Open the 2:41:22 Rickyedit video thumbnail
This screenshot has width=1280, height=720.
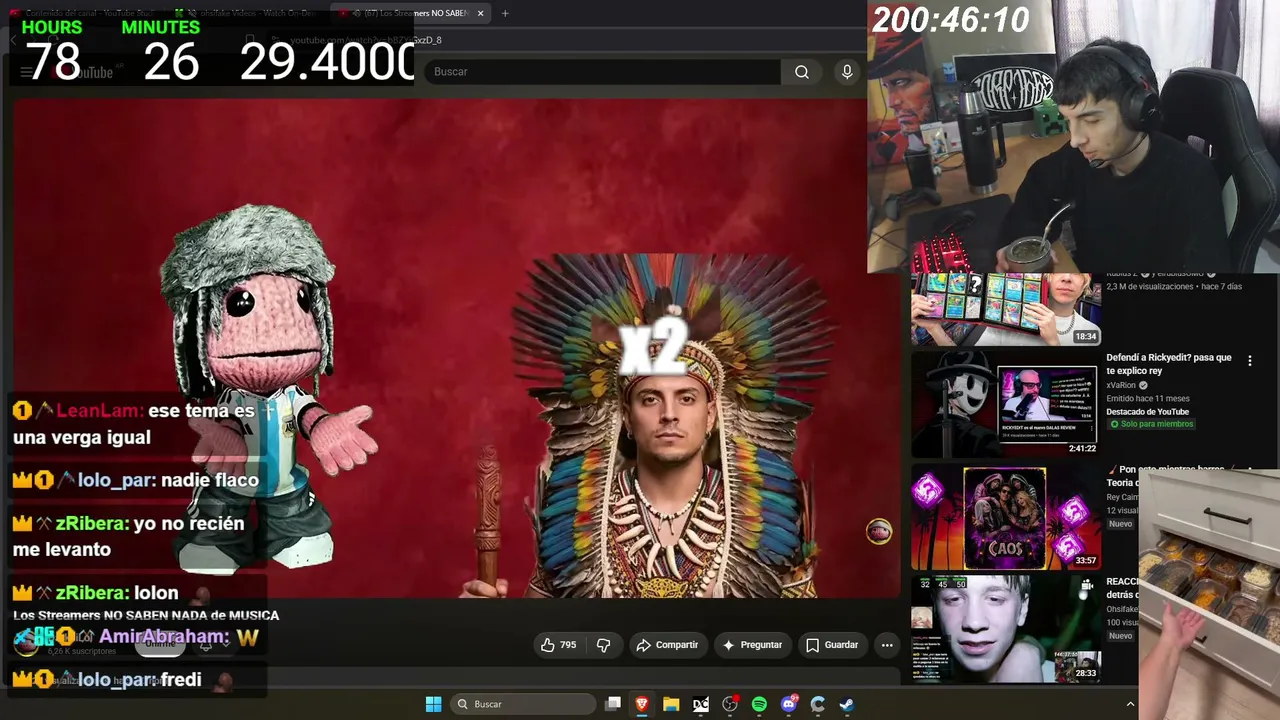click(x=1005, y=404)
